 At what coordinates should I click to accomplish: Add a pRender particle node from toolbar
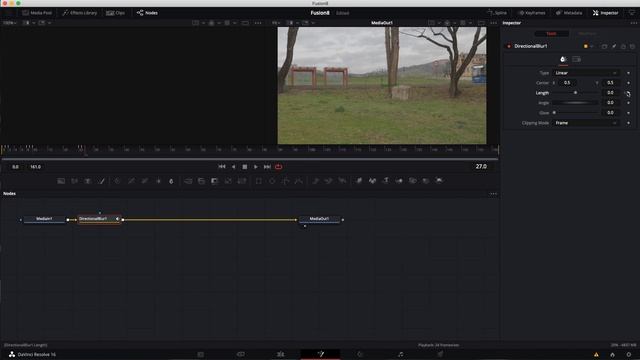pos(342,181)
